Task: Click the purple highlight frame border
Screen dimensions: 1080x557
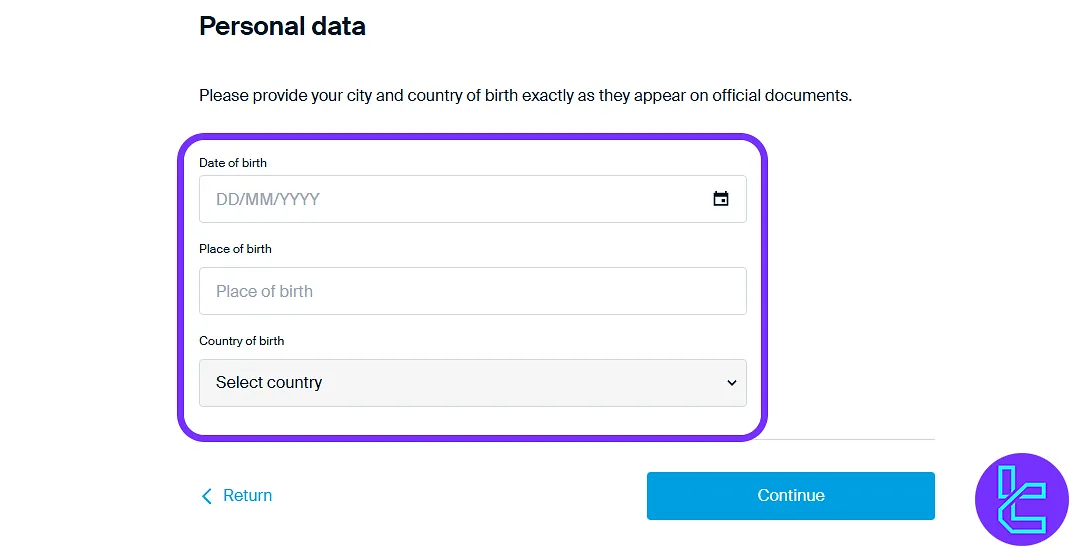Action: point(181,290)
